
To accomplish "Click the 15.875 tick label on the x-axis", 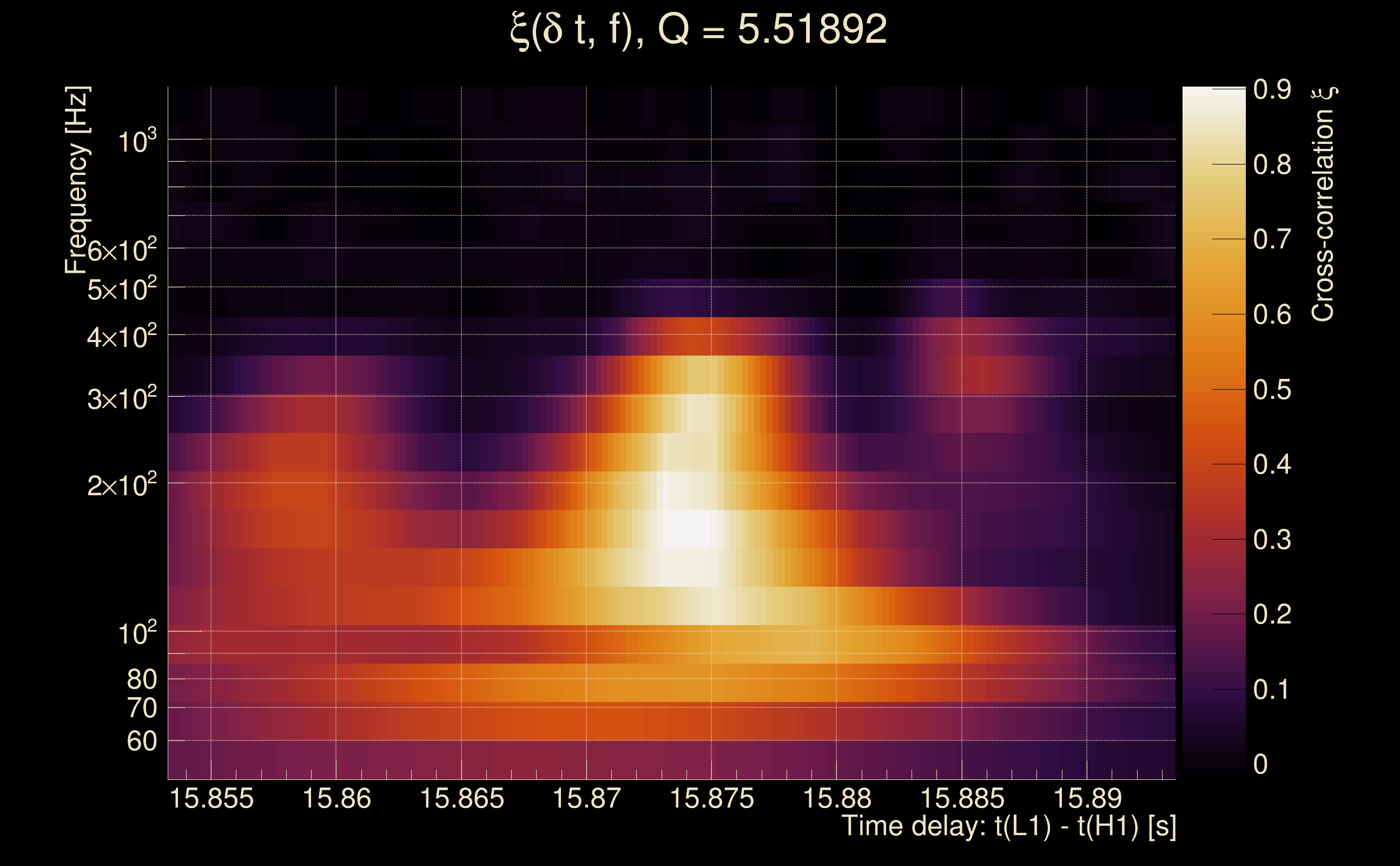I will (711, 798).
